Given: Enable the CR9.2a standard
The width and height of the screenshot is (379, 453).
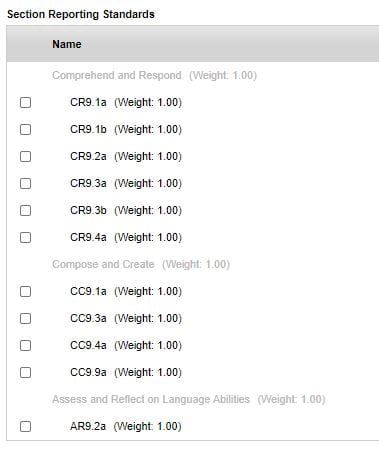Looking at the screenshot, I should click(x=25, y=156).
